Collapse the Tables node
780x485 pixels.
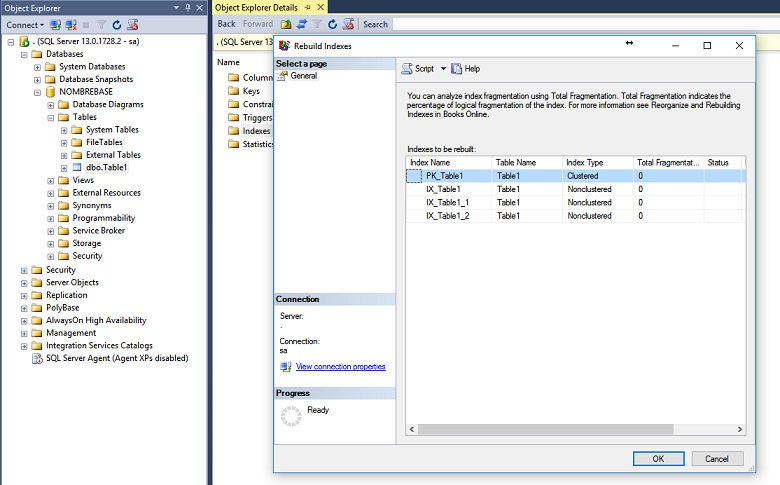tap(51, 118)
